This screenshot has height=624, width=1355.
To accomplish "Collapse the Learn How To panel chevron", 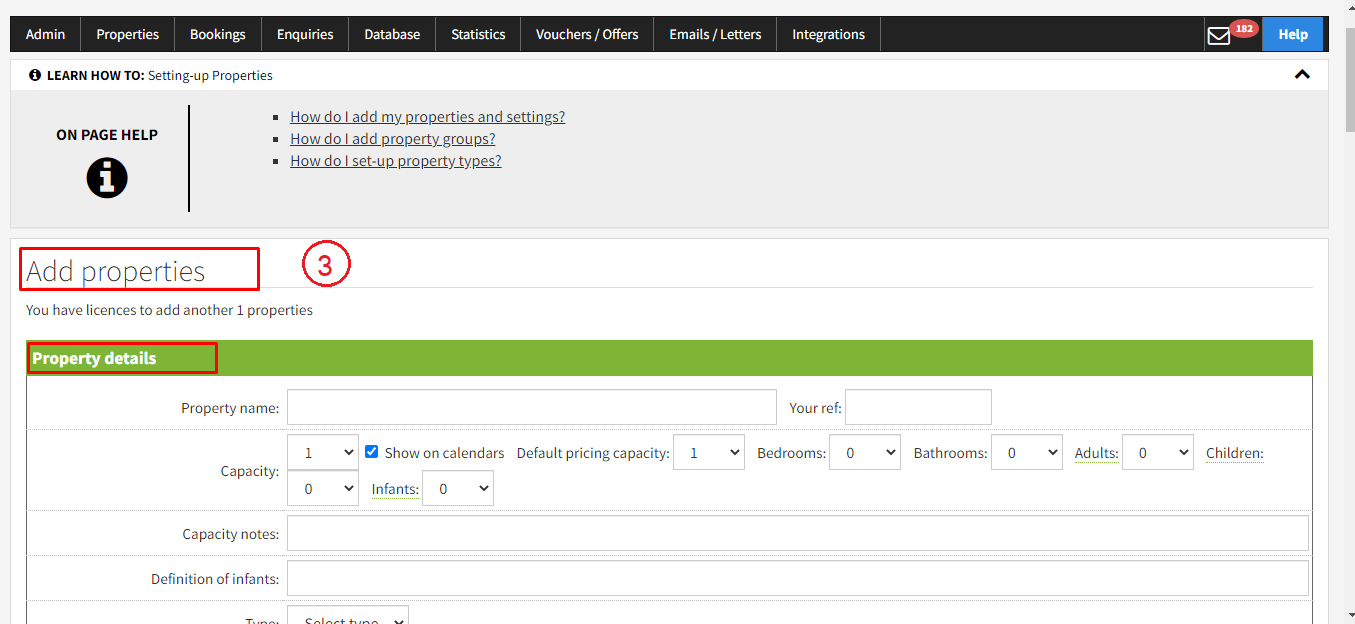I will pos(1302,74).
